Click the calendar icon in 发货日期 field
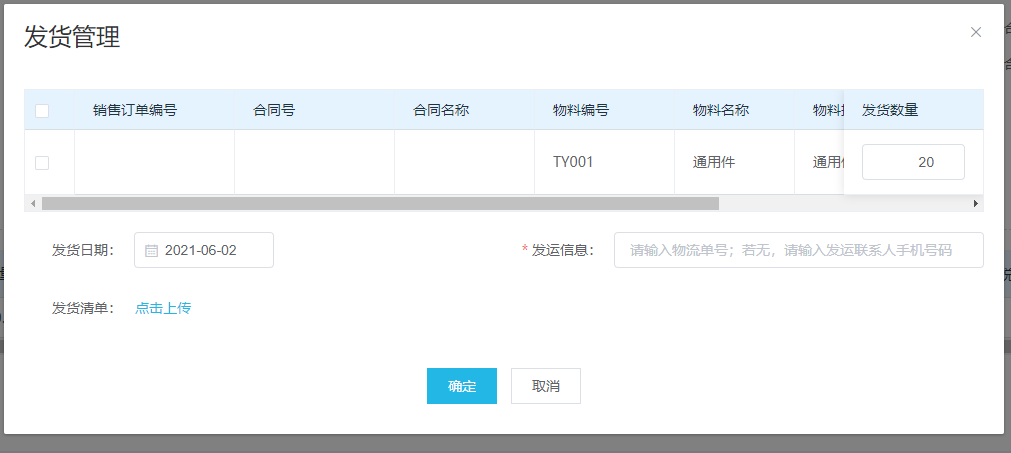This screenshot has width=1011, height=453. [x=152, y=251]
